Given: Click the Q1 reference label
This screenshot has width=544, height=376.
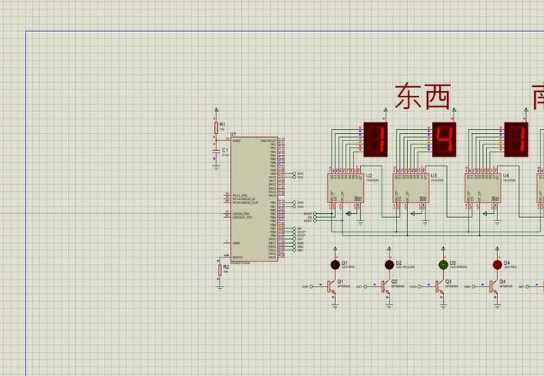Looking at the screenshot, I should (x=340, y=282).
